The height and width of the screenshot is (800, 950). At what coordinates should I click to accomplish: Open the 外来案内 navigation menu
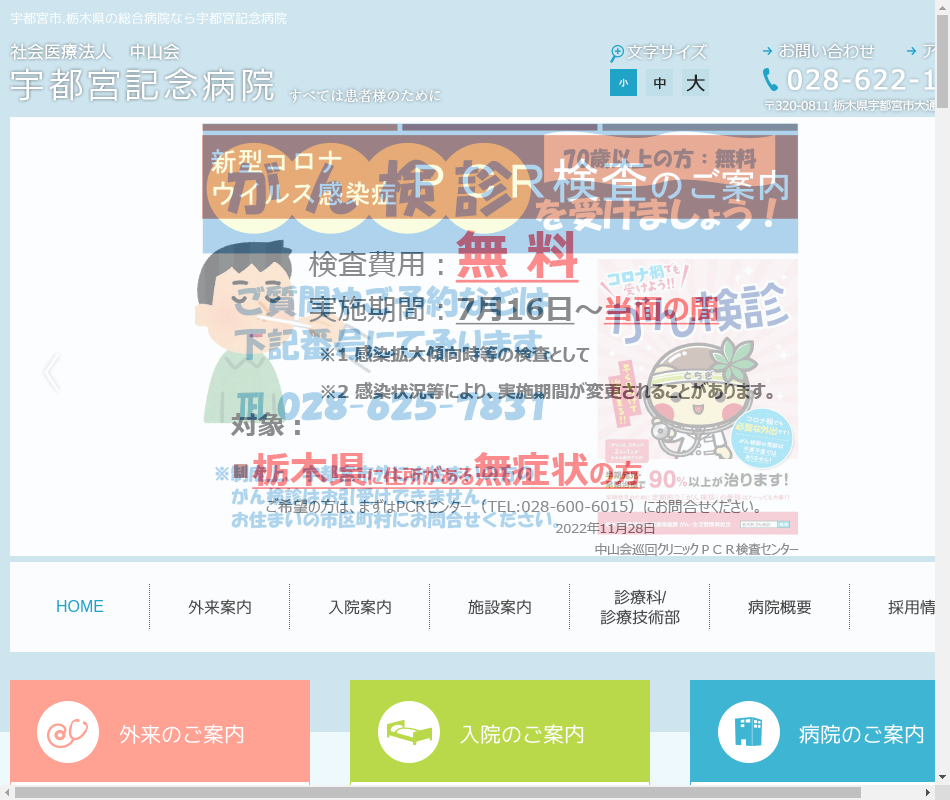(220, 607)
